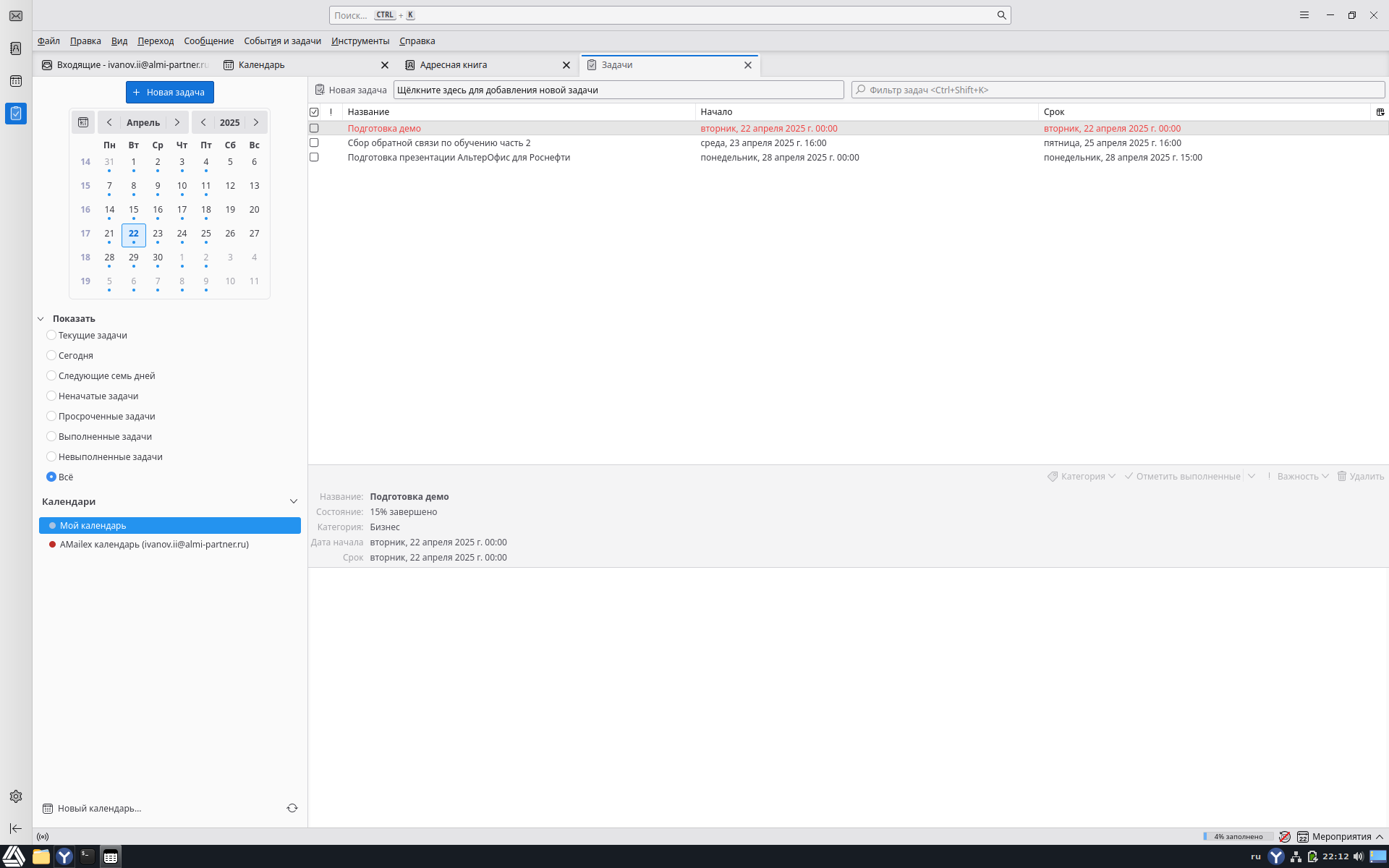Screen dimensions: 1389x868
Task: Collapse the spaces toolbar arrow icon
Action: (16, 828)
